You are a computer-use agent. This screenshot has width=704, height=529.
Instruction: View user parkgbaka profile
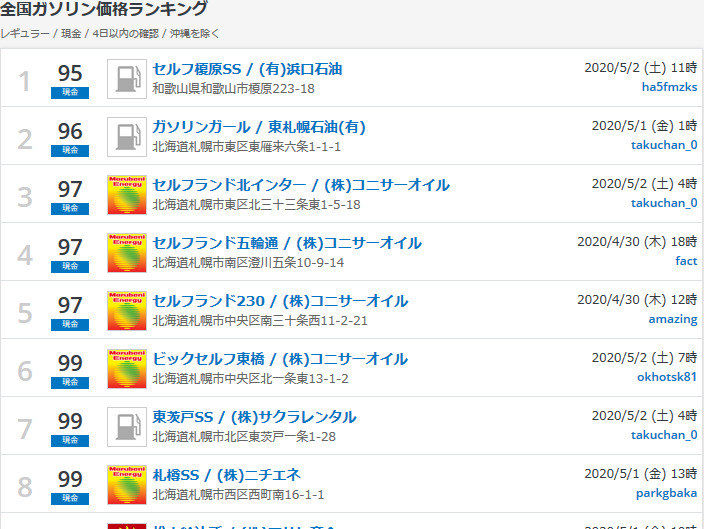click(666, 493)
